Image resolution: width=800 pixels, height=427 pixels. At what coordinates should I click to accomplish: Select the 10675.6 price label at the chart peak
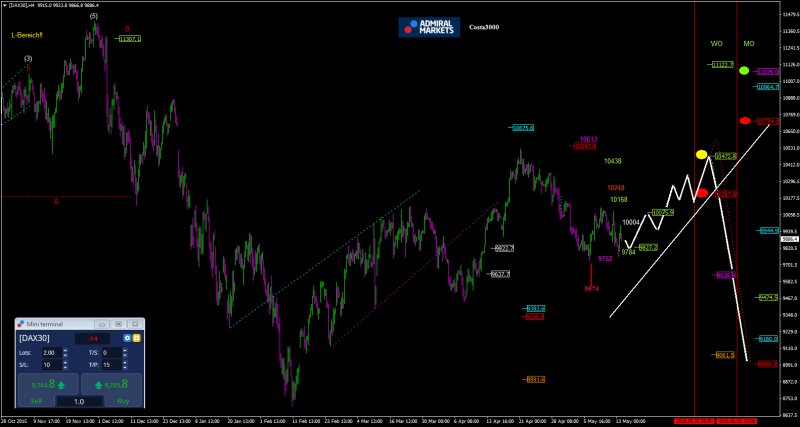coord(522,128)
